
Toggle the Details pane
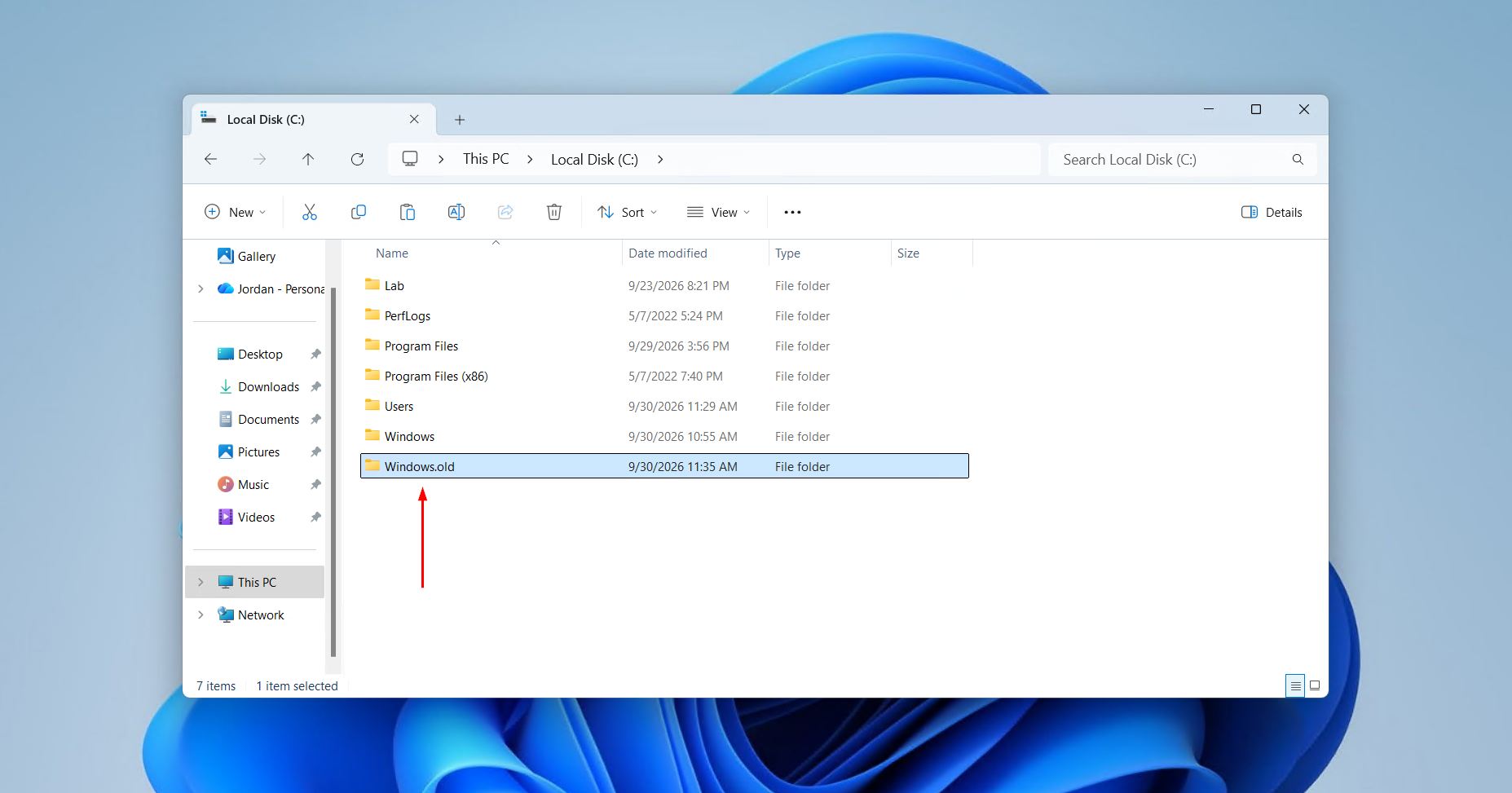pos(1272,212)
